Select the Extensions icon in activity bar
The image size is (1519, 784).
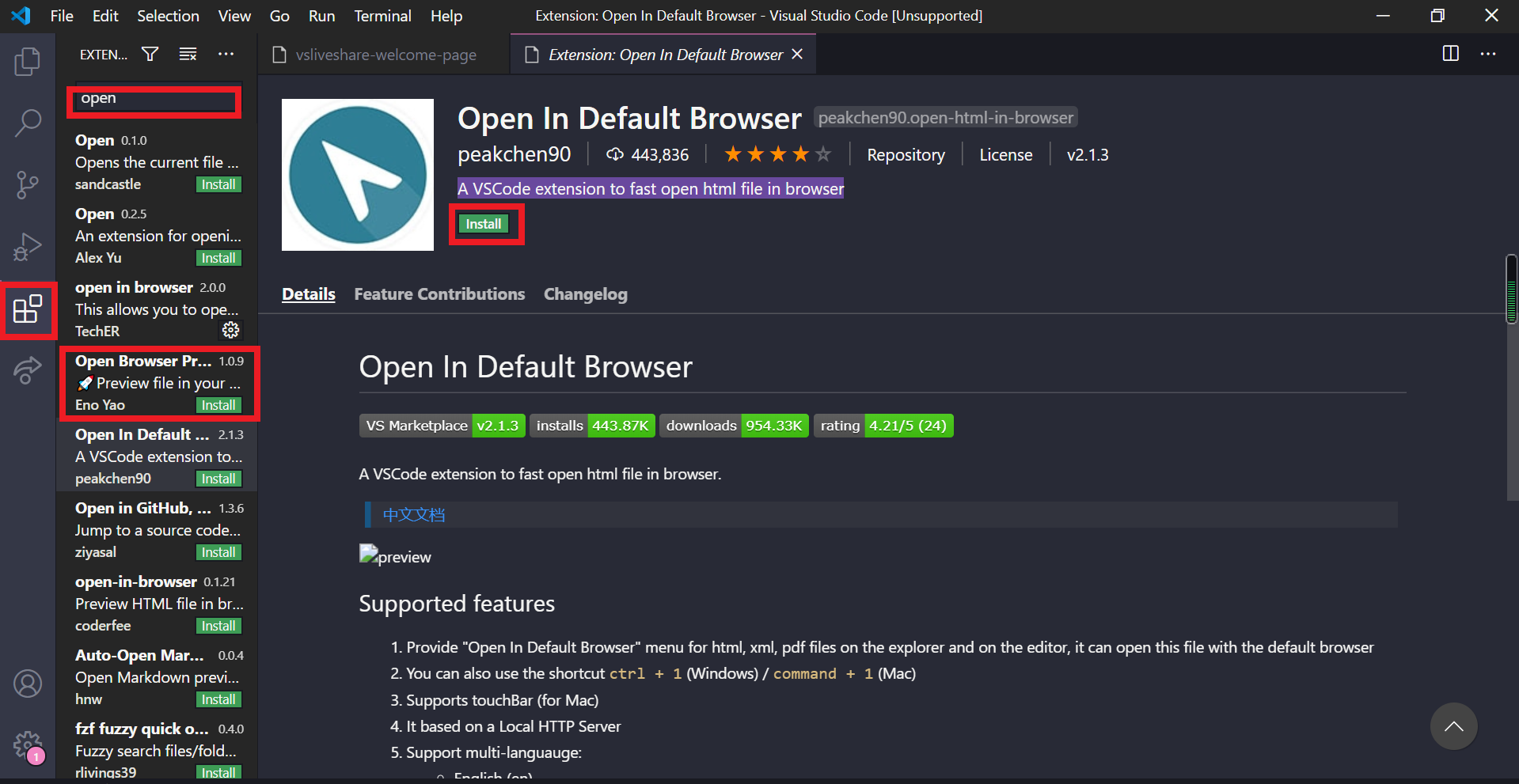click(x=28, y=310)
